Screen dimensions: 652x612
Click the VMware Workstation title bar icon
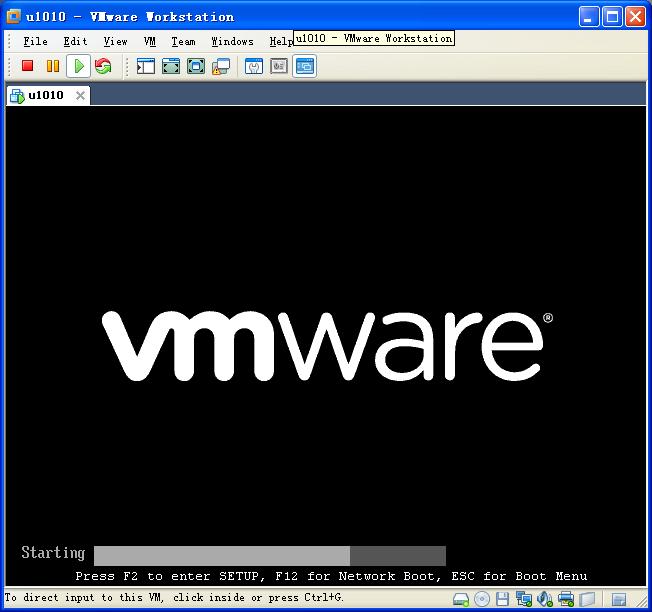click(x=13, y=16)
